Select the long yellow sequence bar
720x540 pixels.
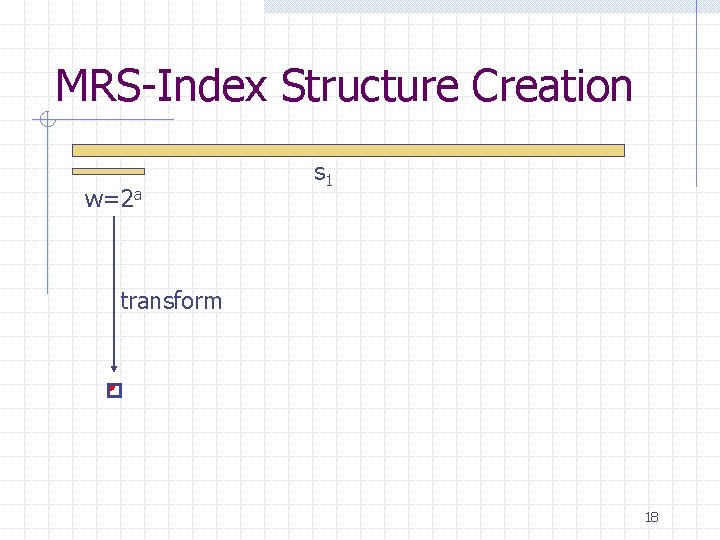click(348, 151)
